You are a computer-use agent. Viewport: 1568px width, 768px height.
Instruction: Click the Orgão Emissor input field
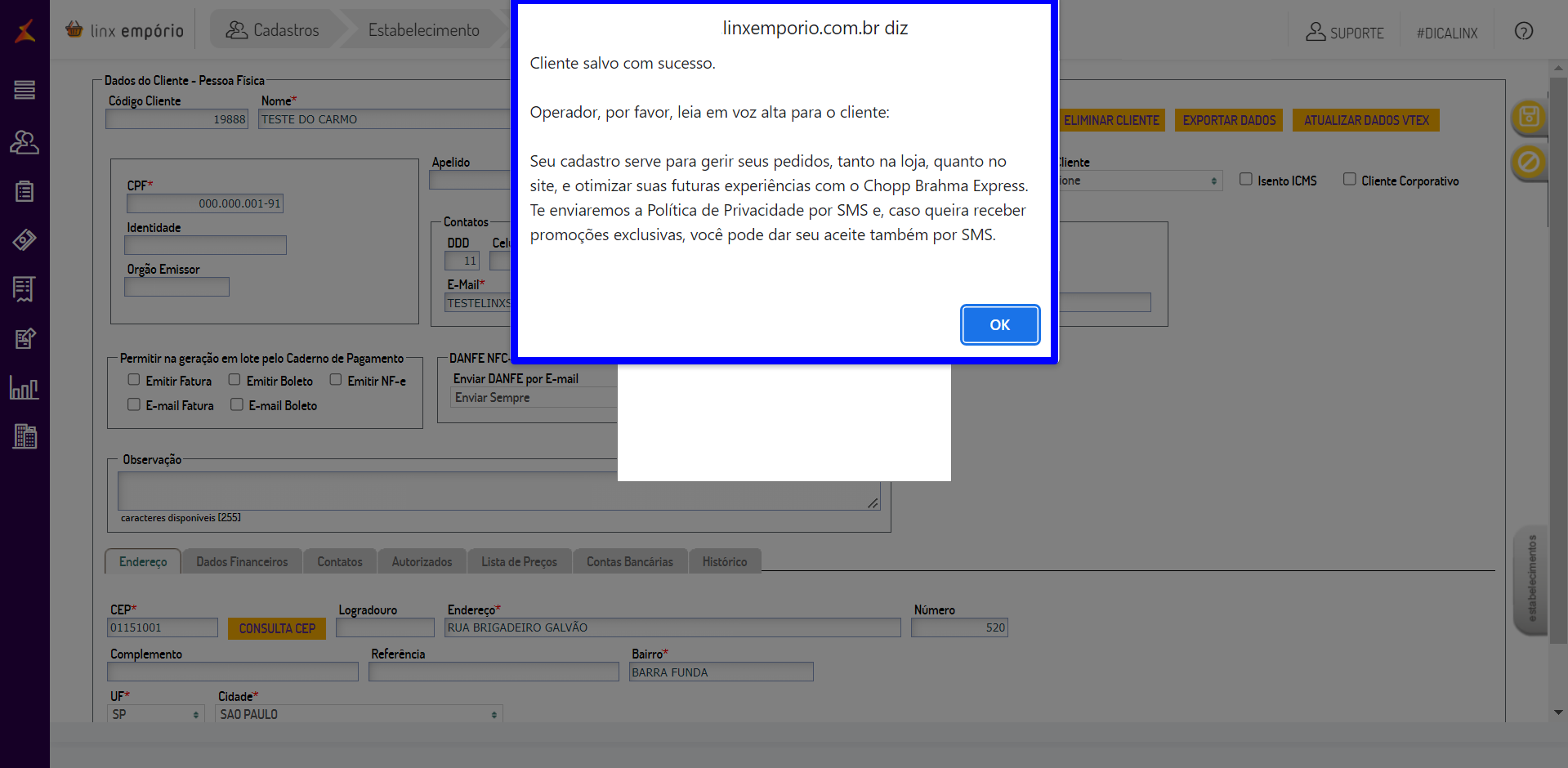click(x=176, y=287)
